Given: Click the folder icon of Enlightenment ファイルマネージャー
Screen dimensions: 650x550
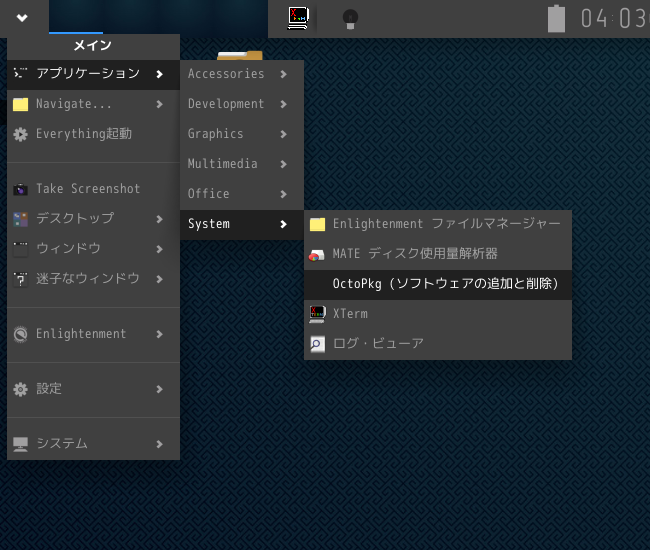Looking at the screenshot, I should pyautogui.click(x=318, y=225).
